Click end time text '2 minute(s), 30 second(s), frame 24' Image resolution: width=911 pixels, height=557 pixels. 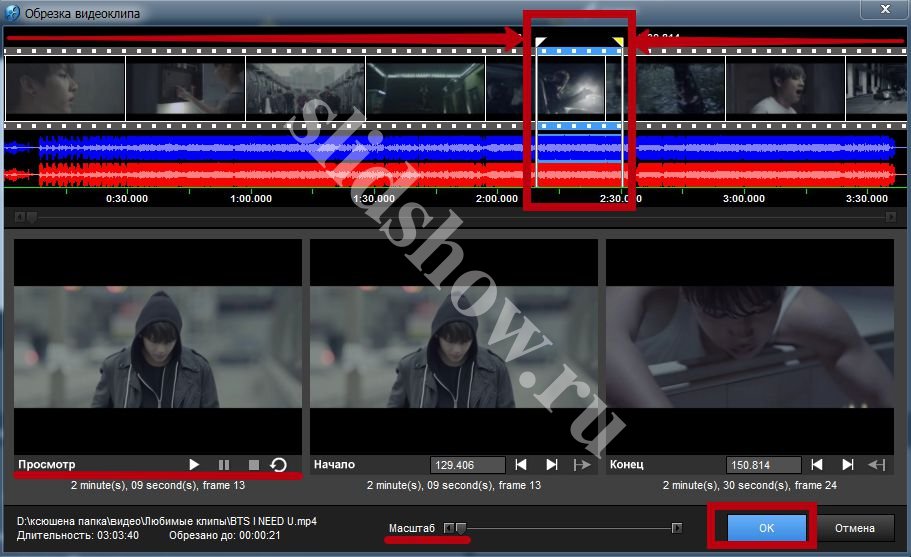click(750, 485)
